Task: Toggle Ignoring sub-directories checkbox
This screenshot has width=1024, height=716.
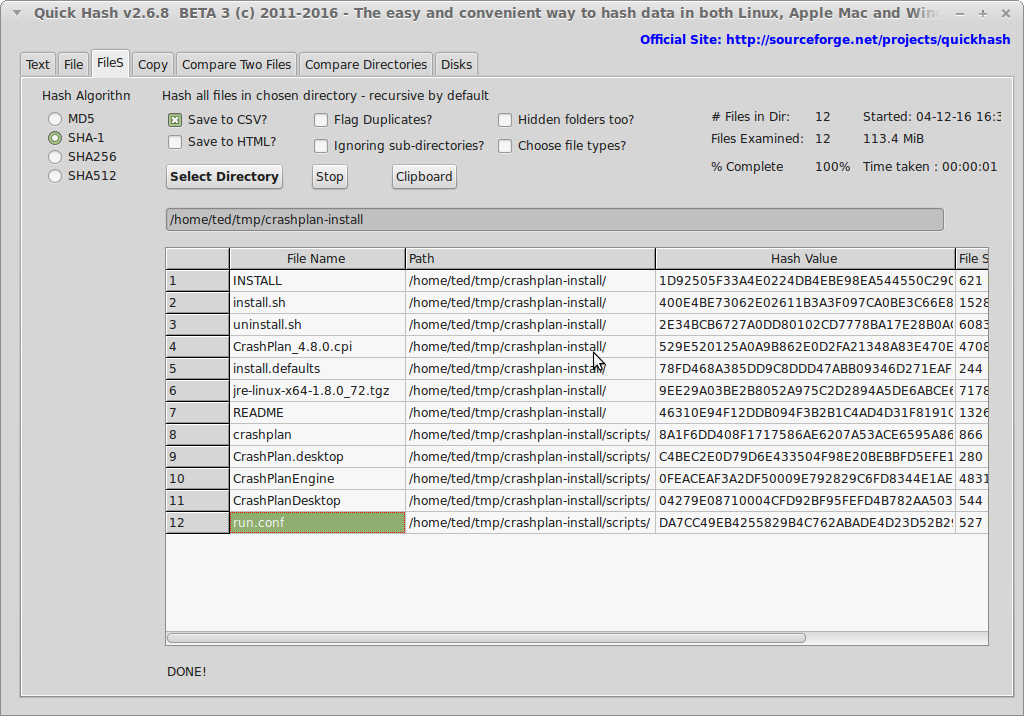Action: click(321, 146)
